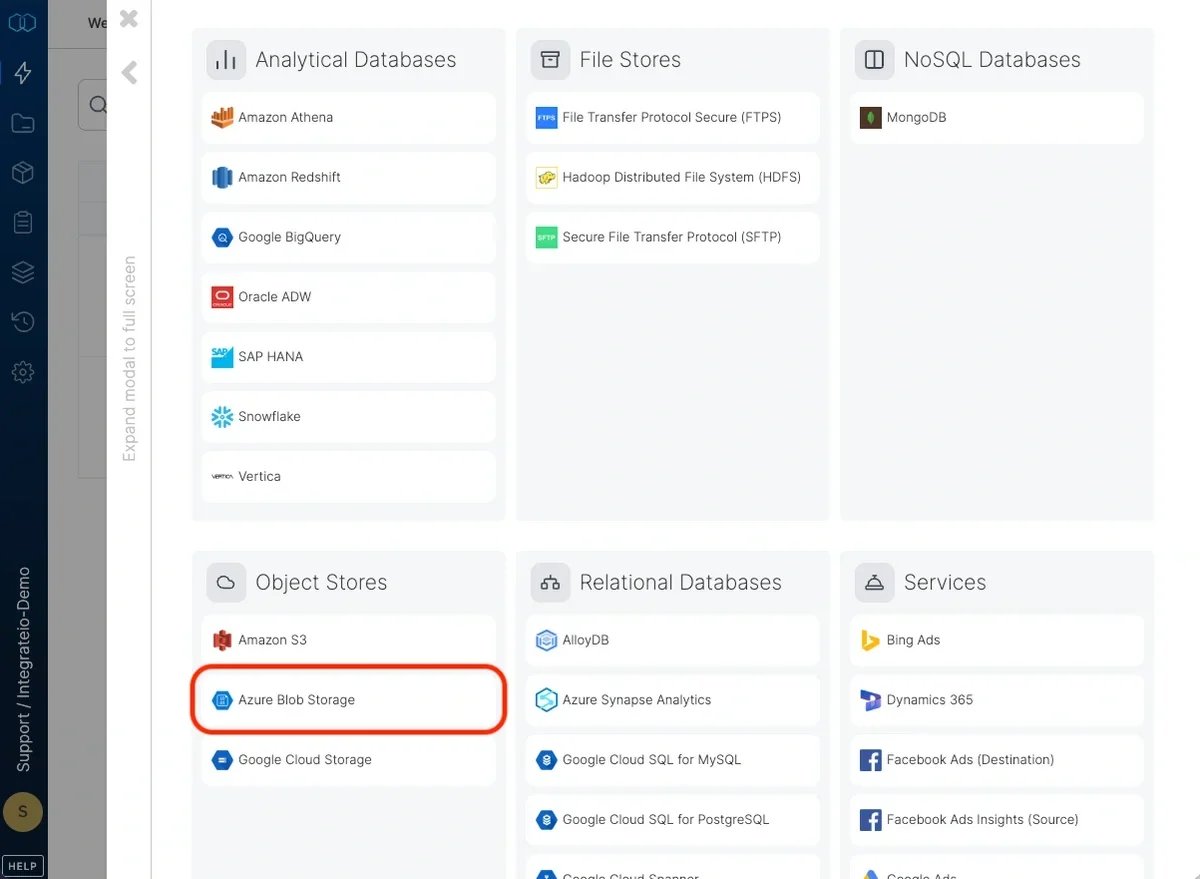Viewport: 1200px width, 879px height.
Task: Click the File Stores heading
Action: coord(630,60)
